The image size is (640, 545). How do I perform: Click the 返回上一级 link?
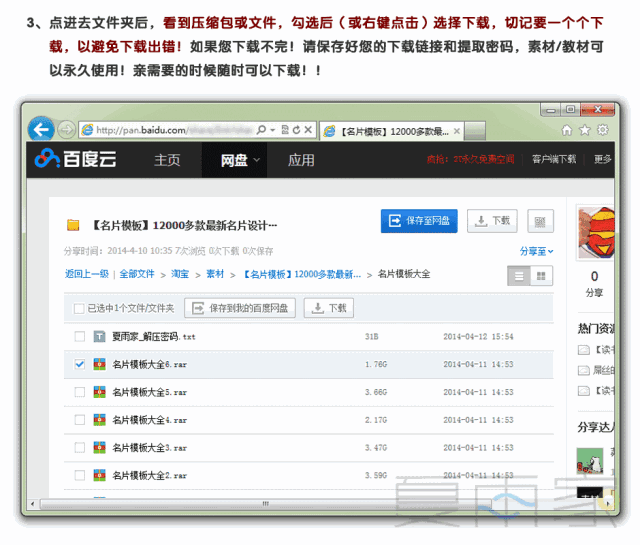[87, 274]
